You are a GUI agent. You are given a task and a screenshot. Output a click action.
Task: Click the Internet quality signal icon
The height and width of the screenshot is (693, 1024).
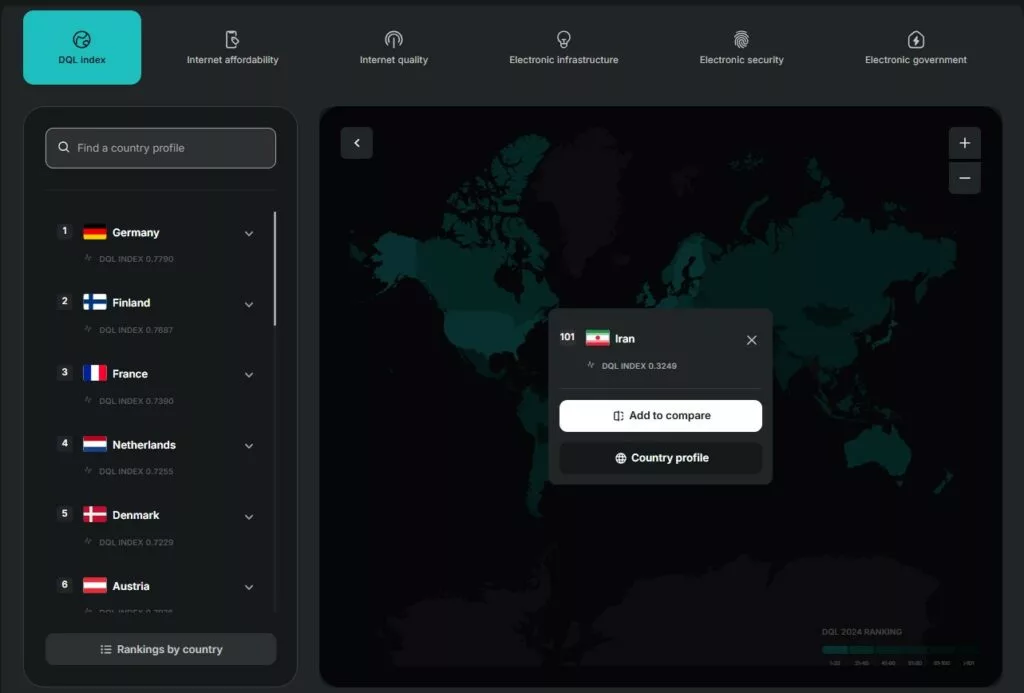coord(393,39)
